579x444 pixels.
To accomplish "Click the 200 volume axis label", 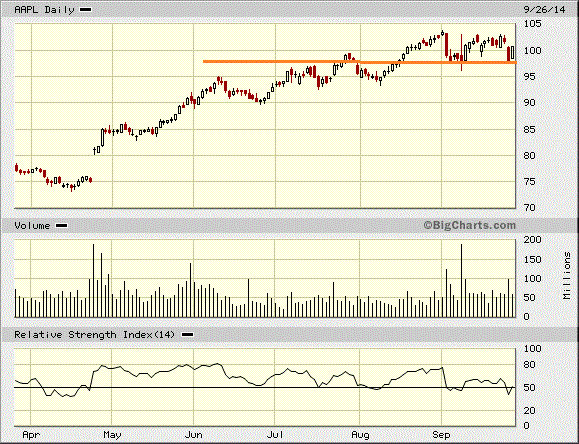I will tap(533, 240).
